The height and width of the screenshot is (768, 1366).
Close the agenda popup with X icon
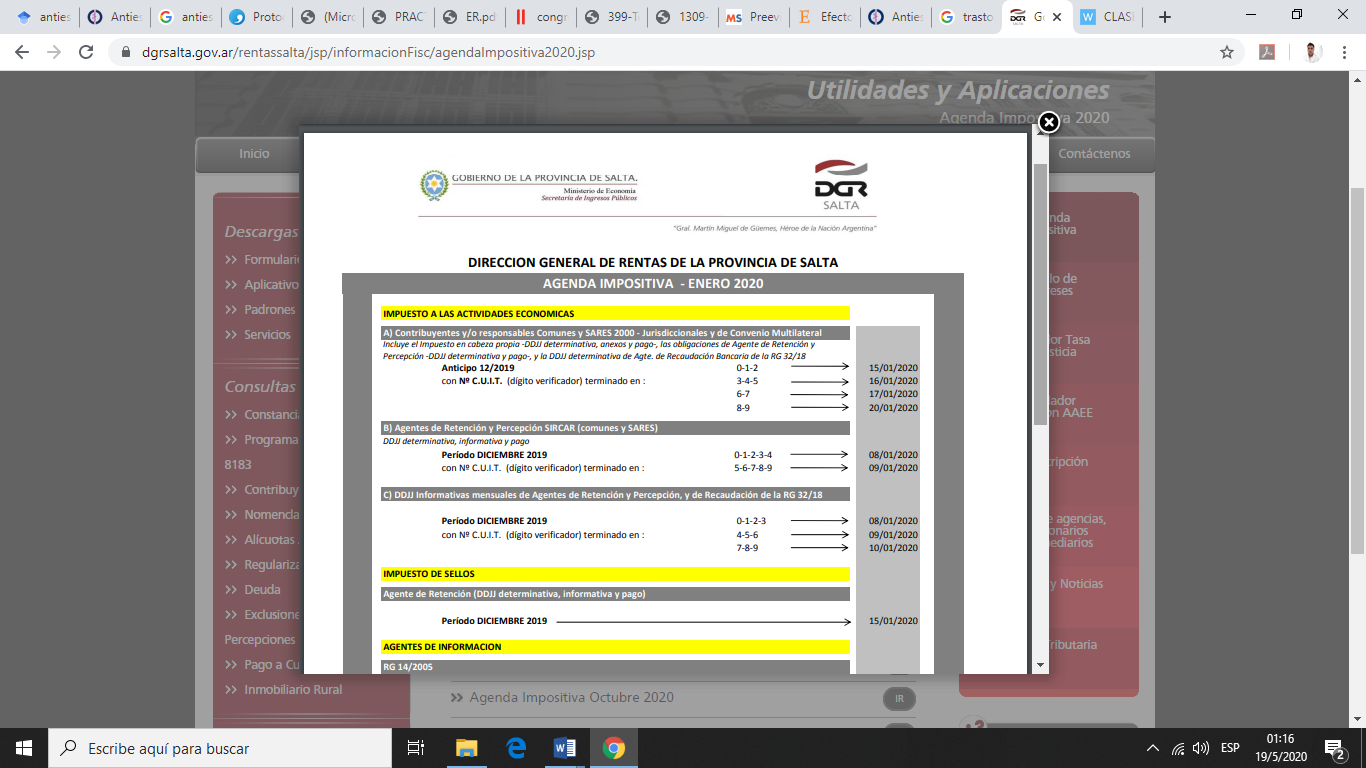(1048, 122)
